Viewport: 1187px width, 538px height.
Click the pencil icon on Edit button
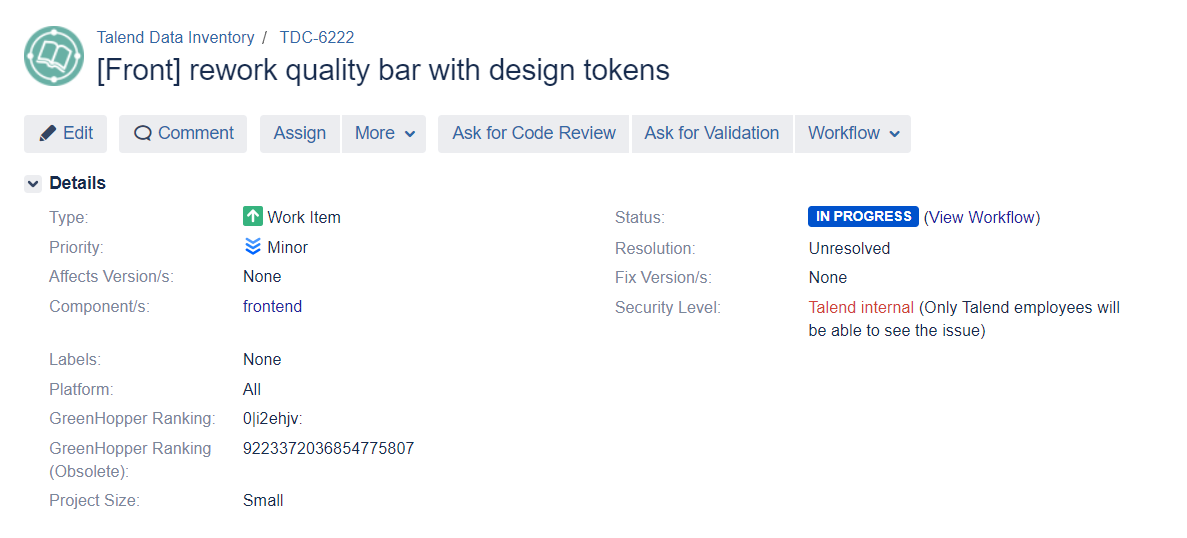(47, 134)
